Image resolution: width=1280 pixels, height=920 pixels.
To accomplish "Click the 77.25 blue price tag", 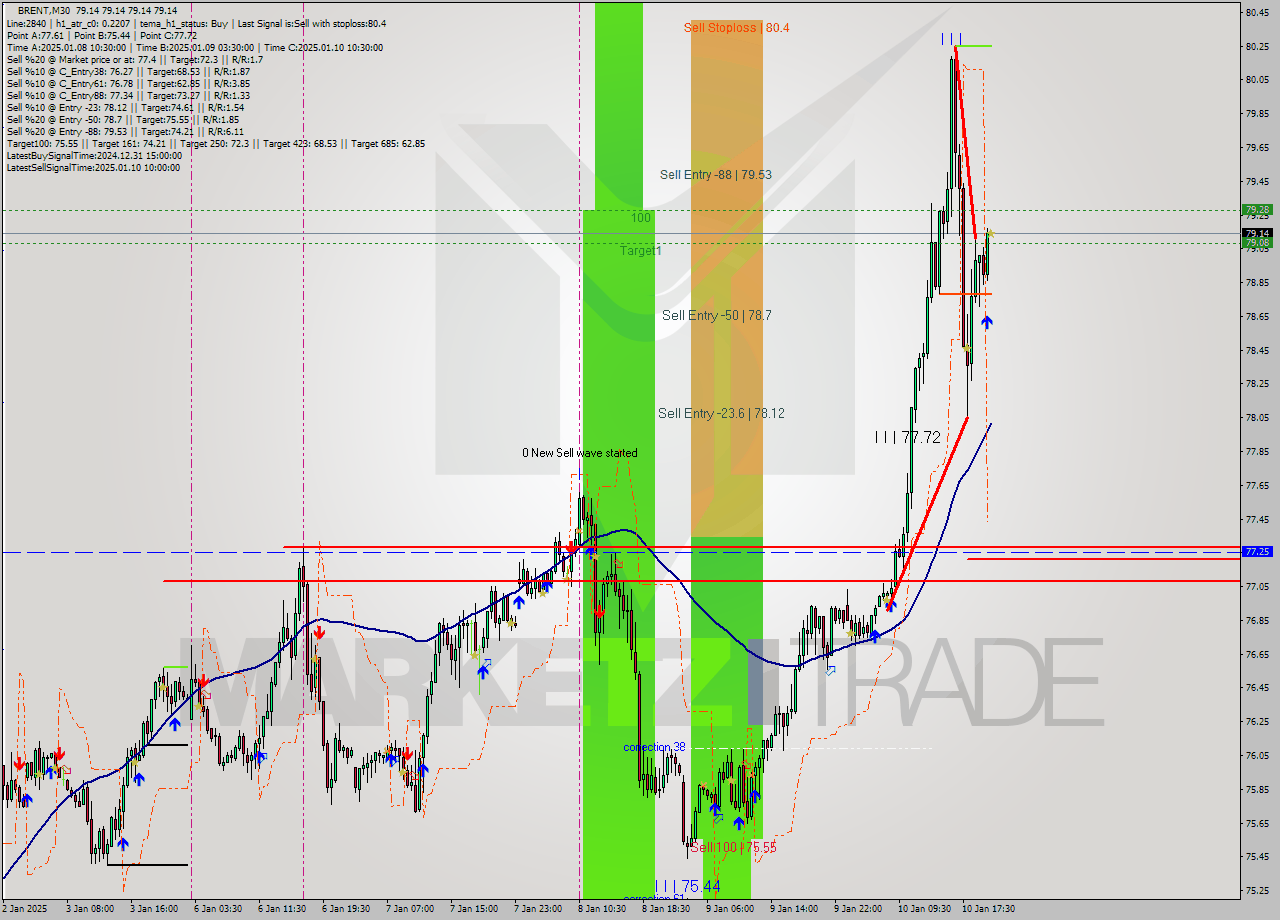I will (x=1257, y=551).
